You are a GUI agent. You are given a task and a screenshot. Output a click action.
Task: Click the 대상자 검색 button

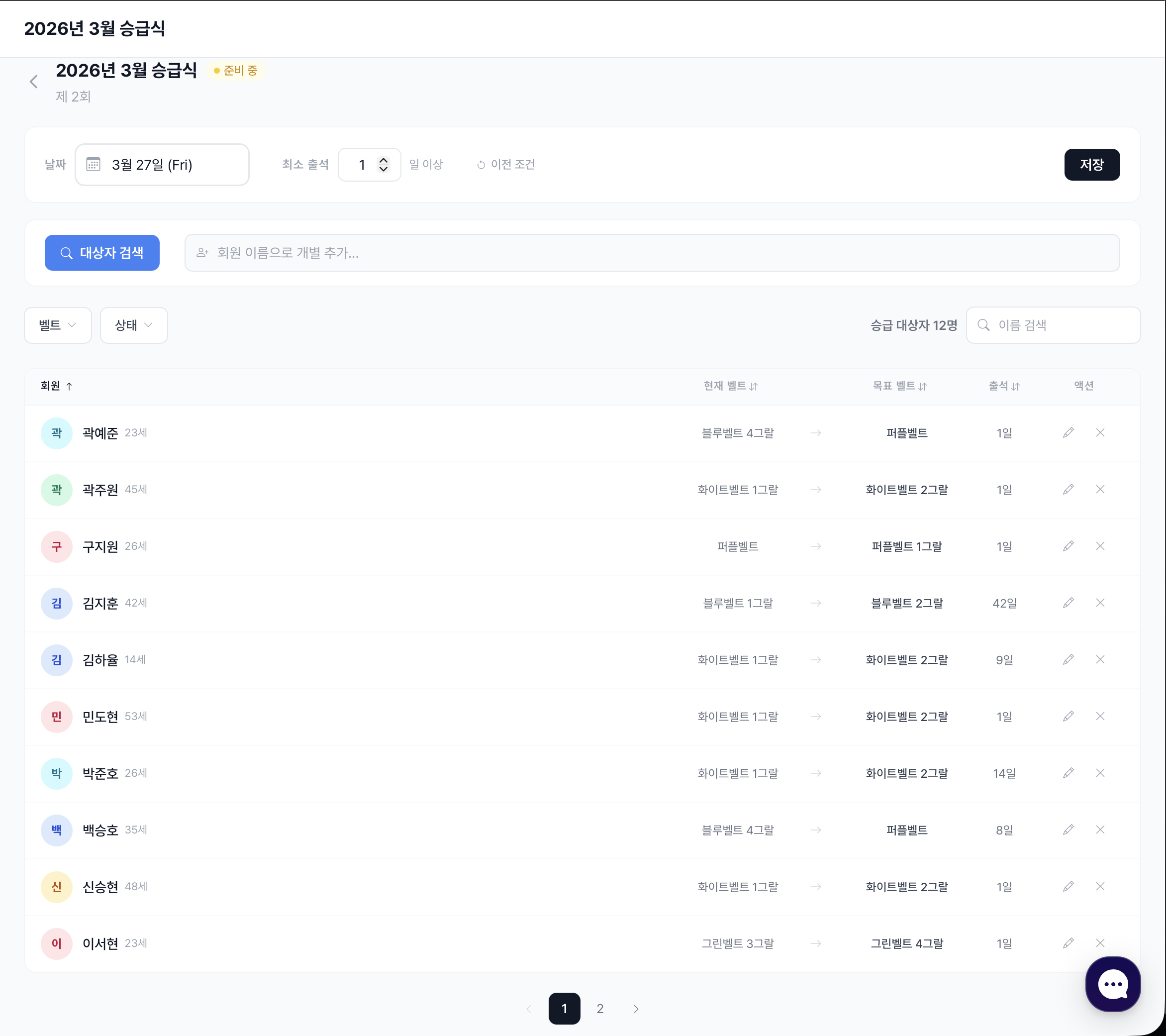pyautogui.click(x=102, y=253)
